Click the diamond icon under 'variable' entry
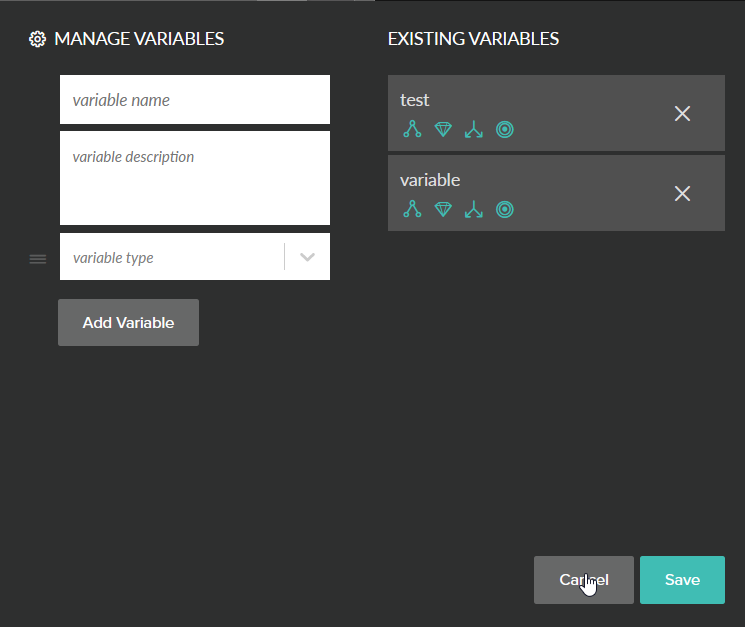The width and height of the screenshot is (745, 627). click(x=443, y=209)
